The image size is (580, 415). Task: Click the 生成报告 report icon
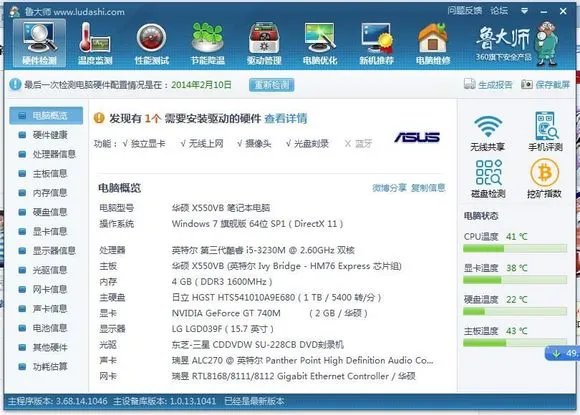(469, 84)
